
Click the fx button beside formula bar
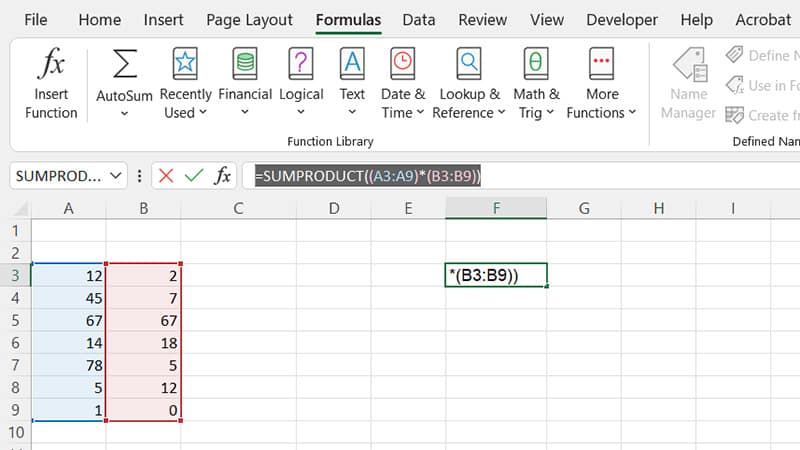(223, 176)
